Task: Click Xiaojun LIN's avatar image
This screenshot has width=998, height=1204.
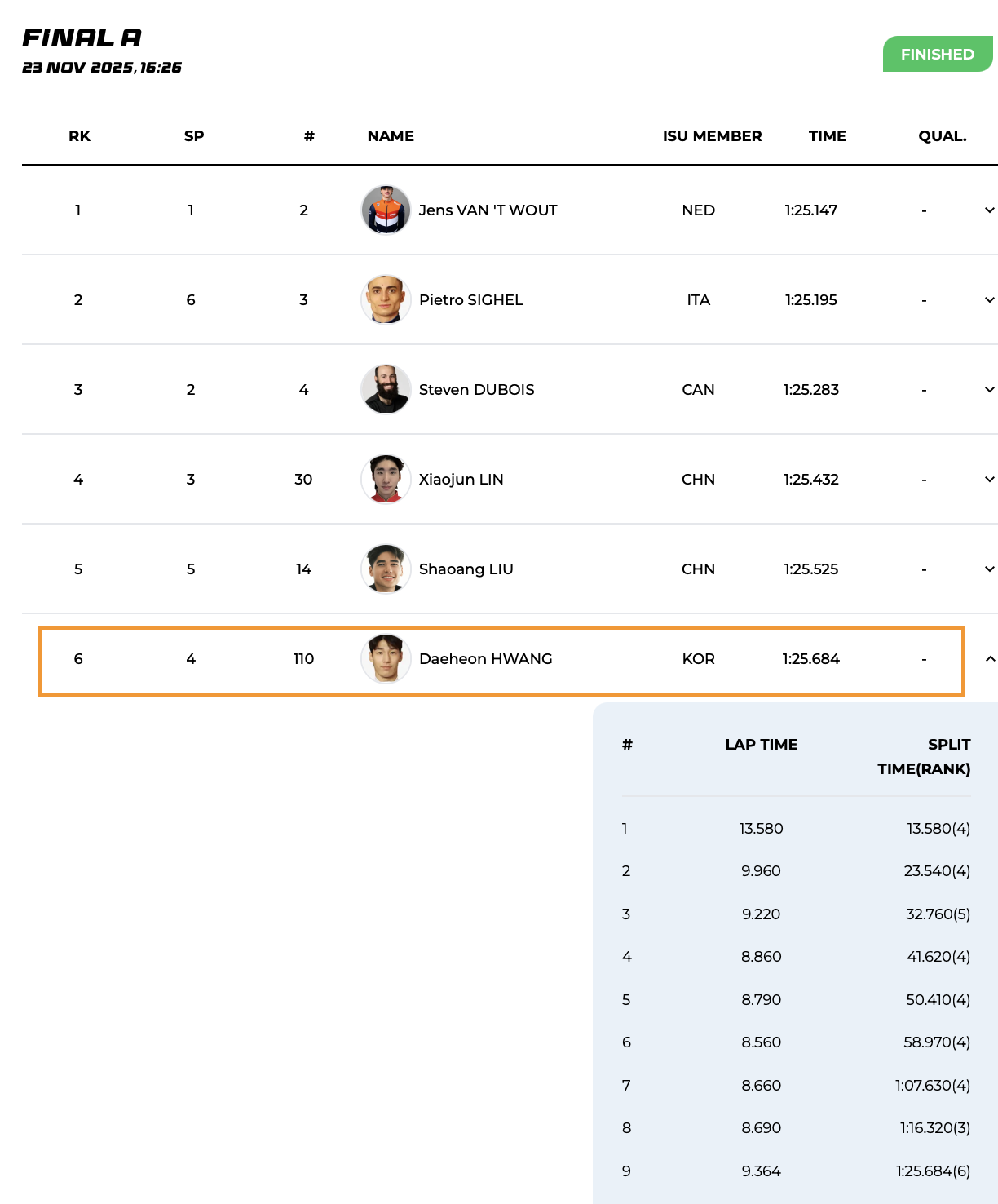Action: coord(386,479)
